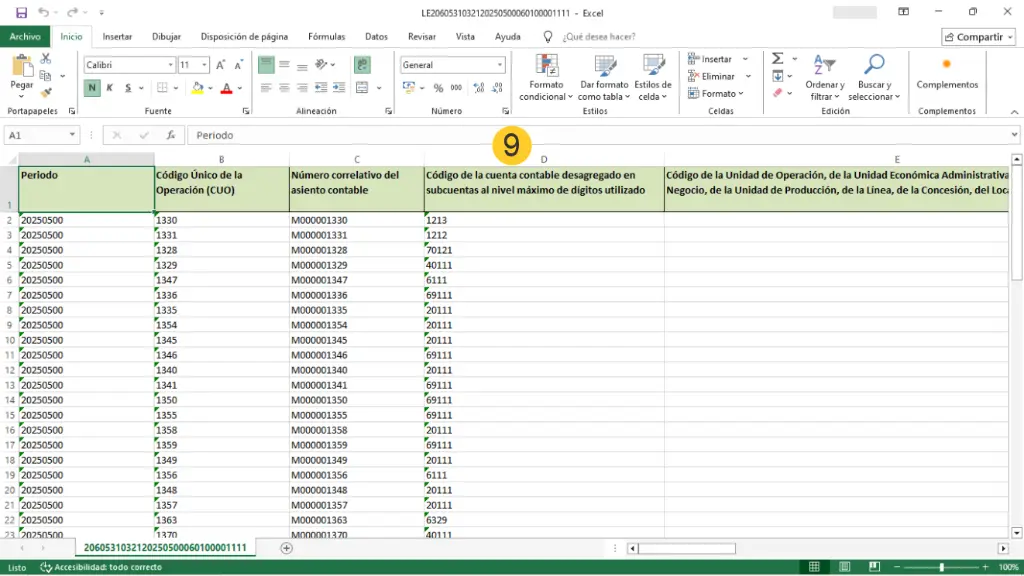Viewport: 1024px width, 576px height.
Task: Click the Compartir button
Action: [x=979, y=37]
